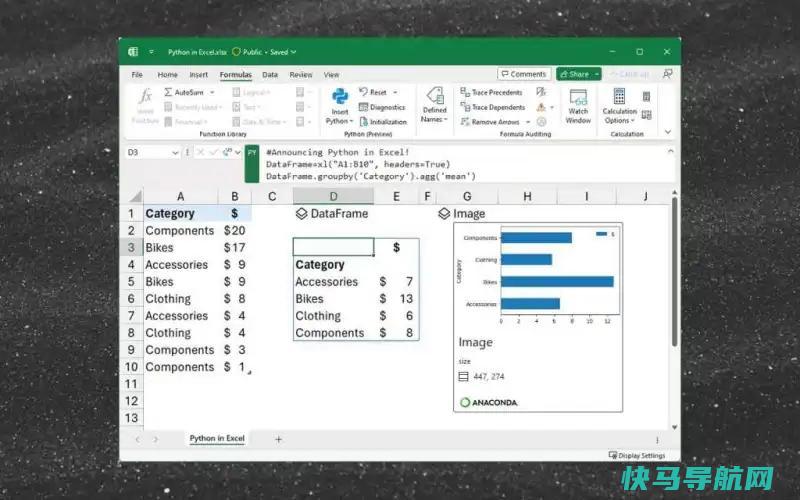Image resolution: width=800 pixels, height=500 pixels.
Task: Click the Error Checking warning icon
Action: tap(541, 107)
